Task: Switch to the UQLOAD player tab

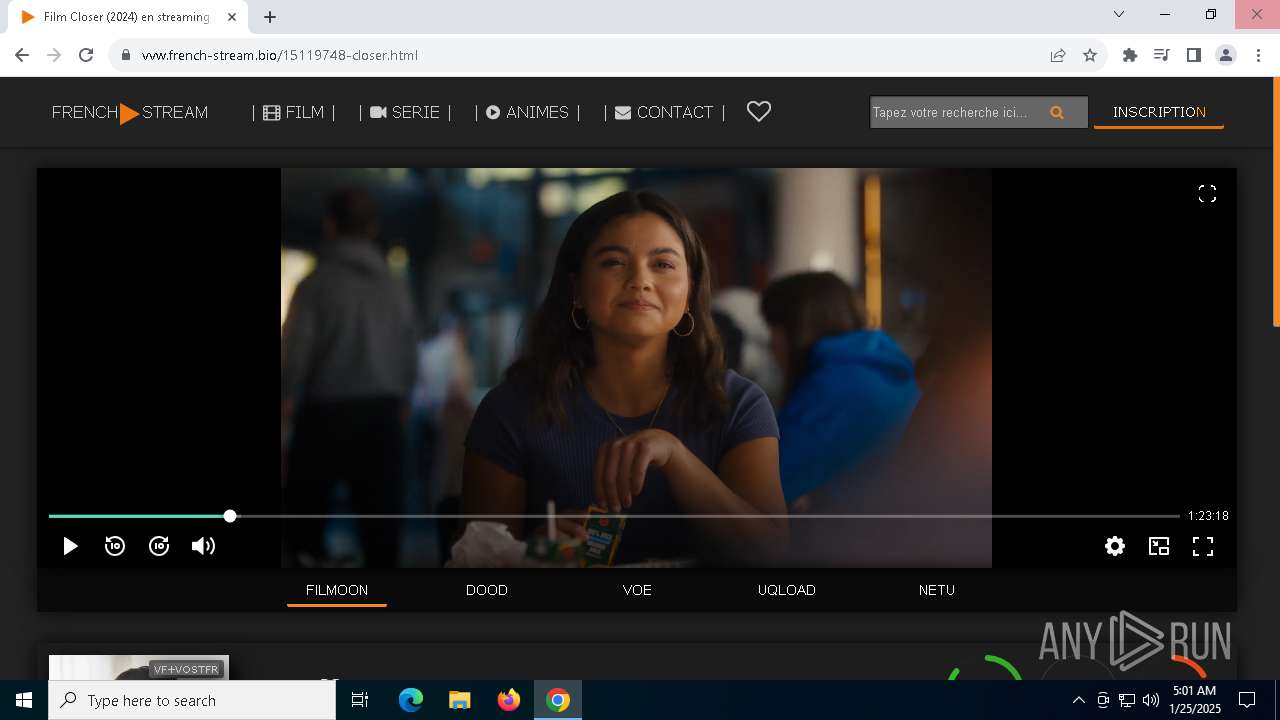Action: click(x=787, y=590)
